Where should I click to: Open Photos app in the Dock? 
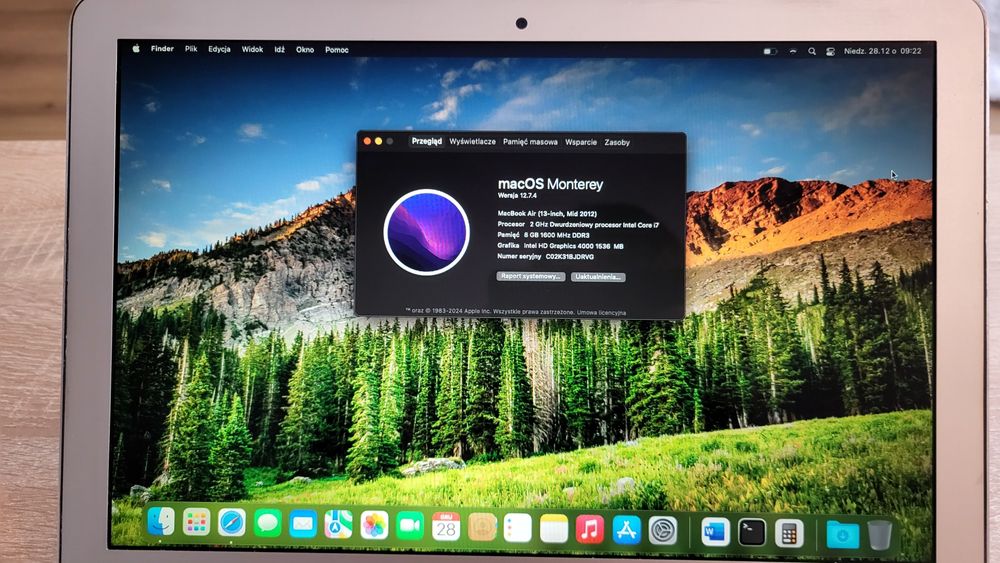(x=374, y=526)
